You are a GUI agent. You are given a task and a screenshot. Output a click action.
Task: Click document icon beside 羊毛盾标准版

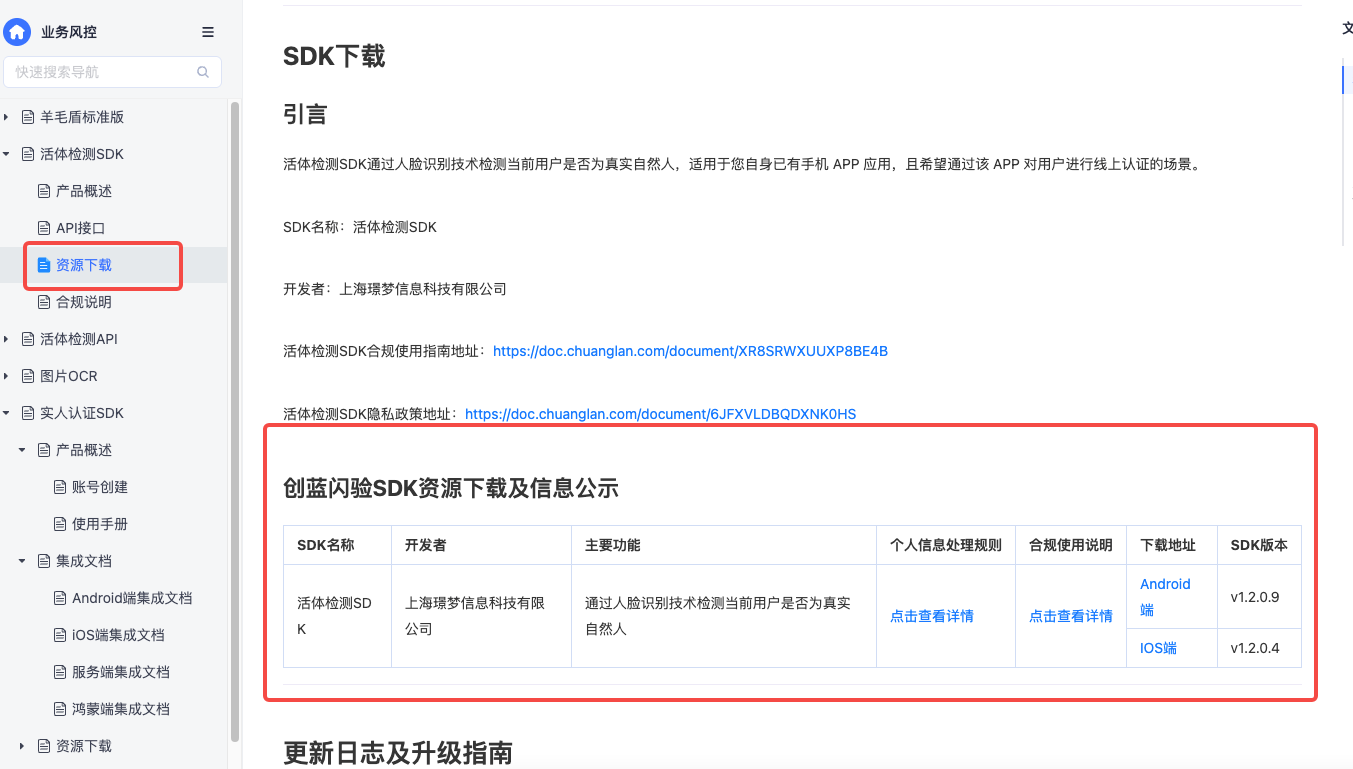28,117
